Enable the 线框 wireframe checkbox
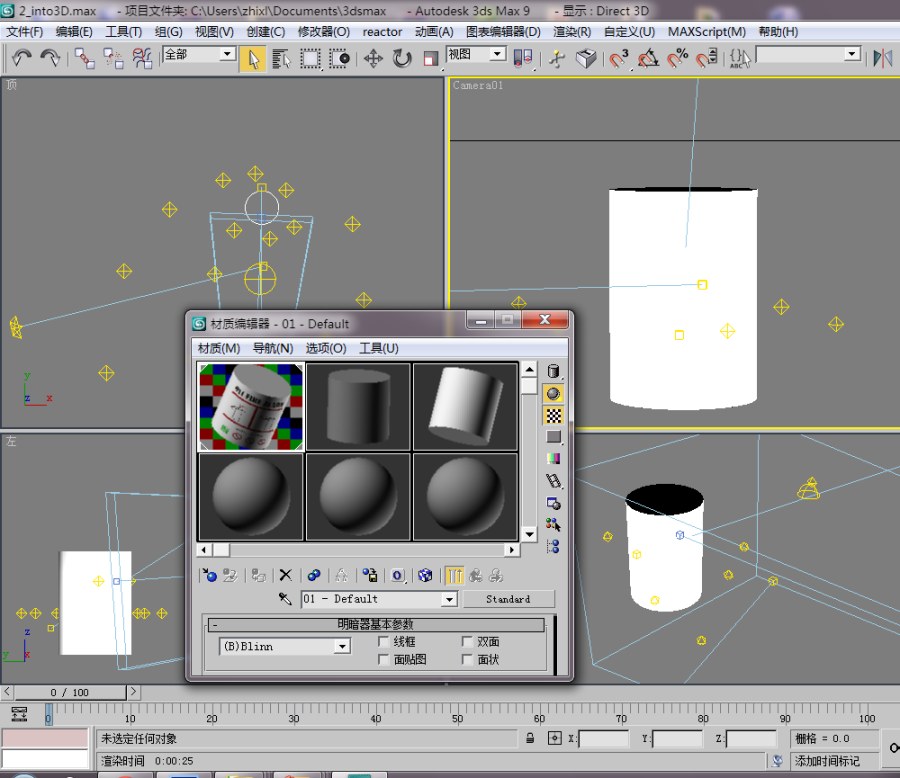Viewport: 900px width, 778px height. coord(384,642)
